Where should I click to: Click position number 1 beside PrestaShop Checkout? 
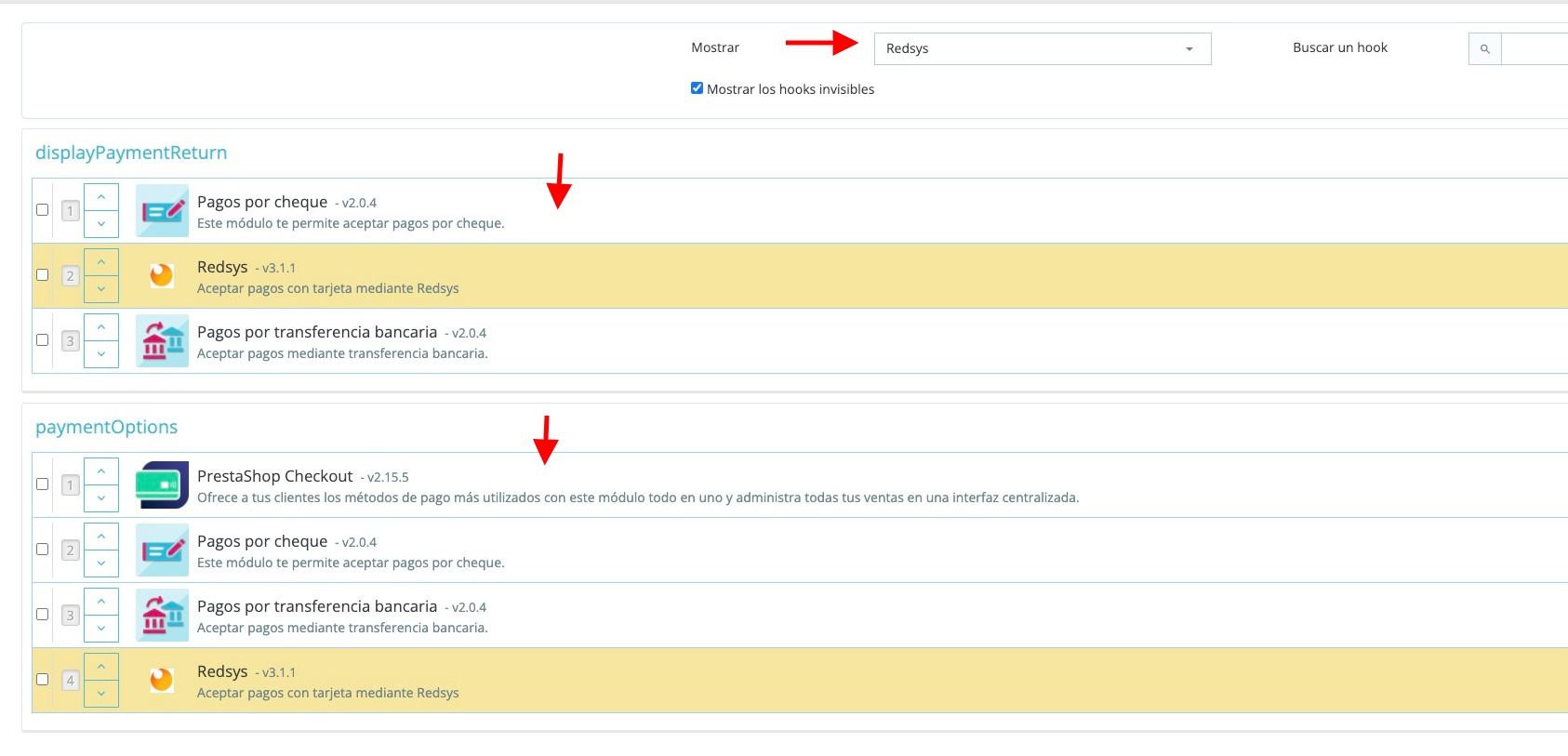click(70, 485)
